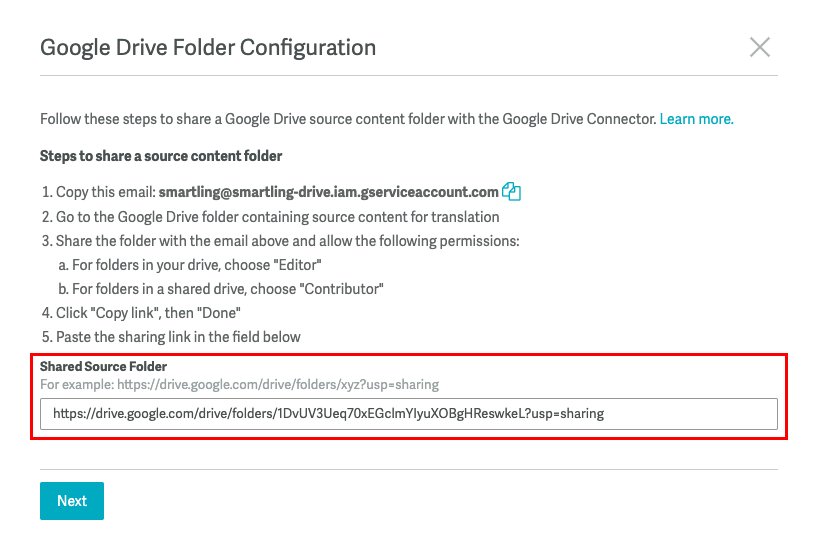Focus the Shared Source Folder URL field
The image size is (817, 540).
pyautogui.click(x=408, y=414)
